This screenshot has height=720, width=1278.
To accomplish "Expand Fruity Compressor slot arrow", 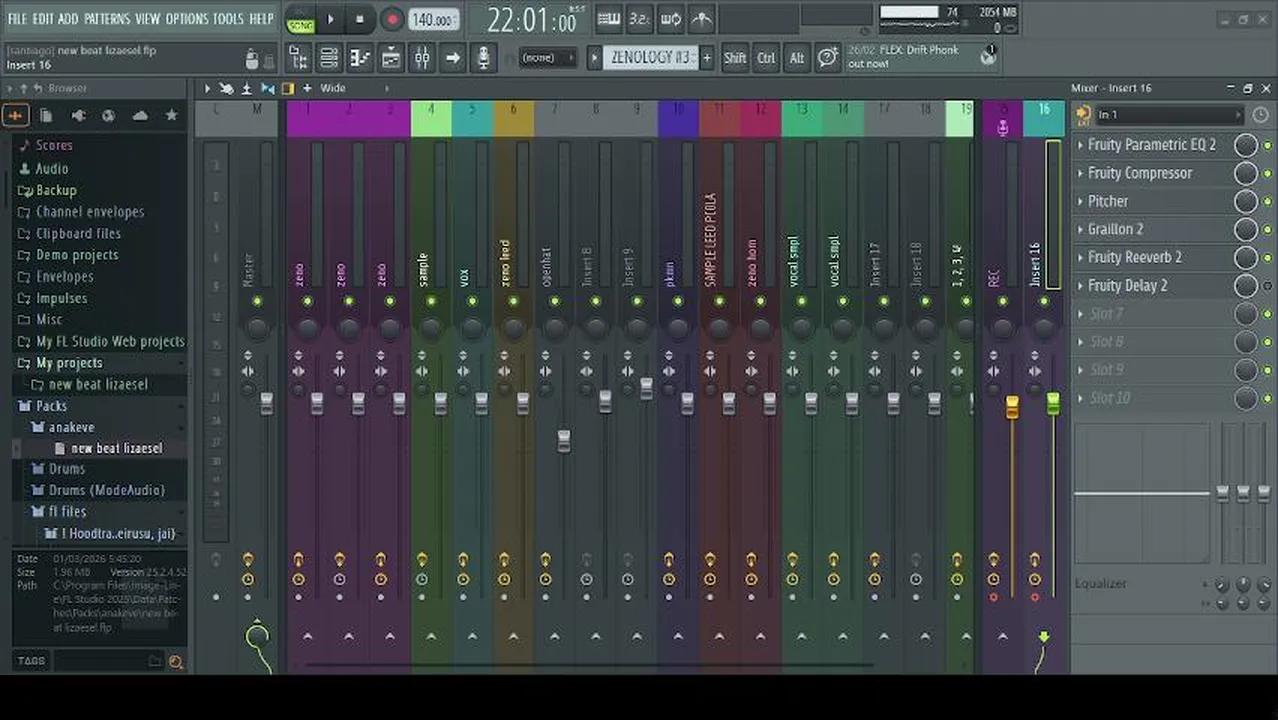I will coord(1080,173).
